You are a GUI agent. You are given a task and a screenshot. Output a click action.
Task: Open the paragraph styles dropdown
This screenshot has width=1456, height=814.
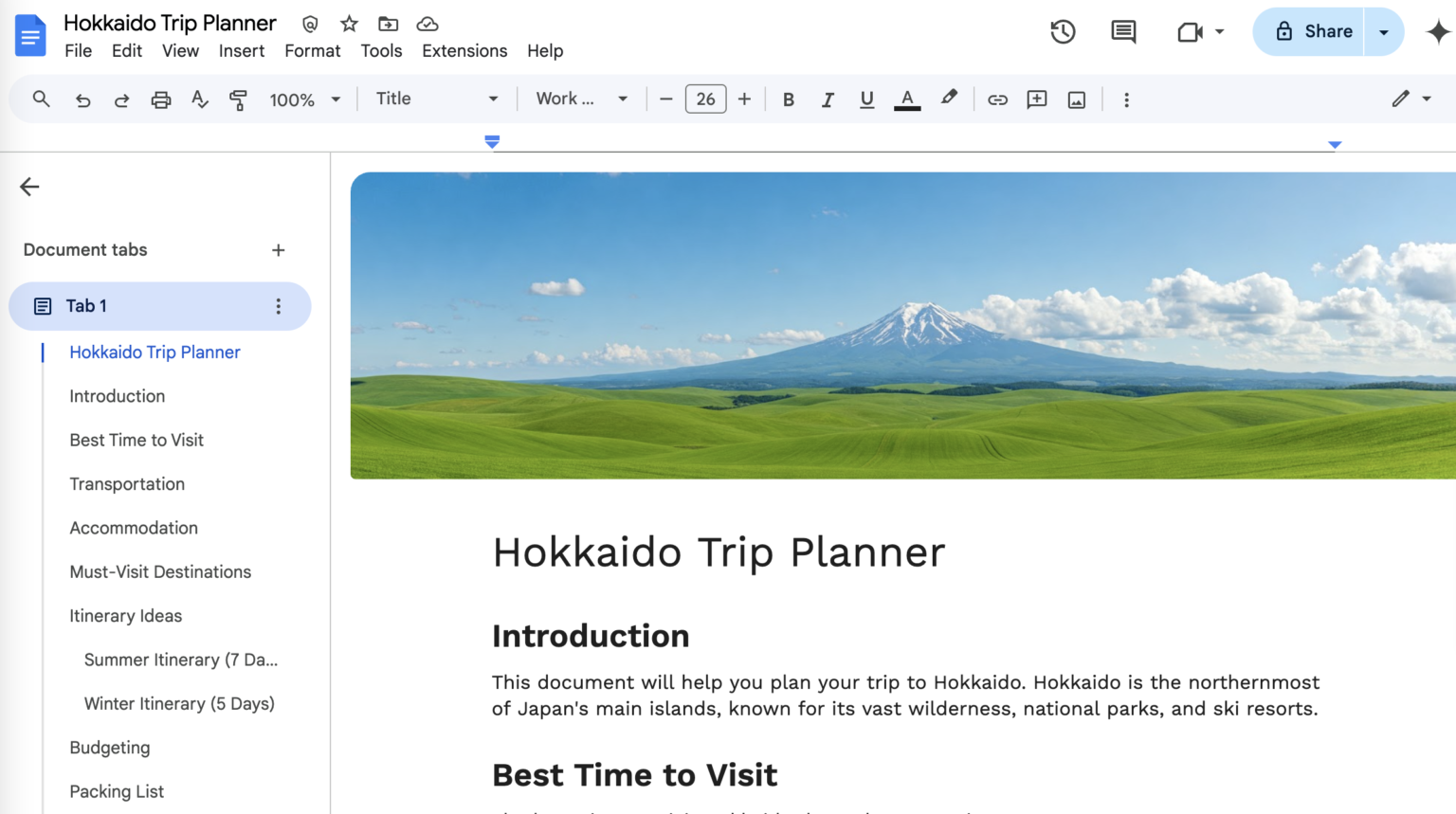pyautogui.click(x=436, y=99)
